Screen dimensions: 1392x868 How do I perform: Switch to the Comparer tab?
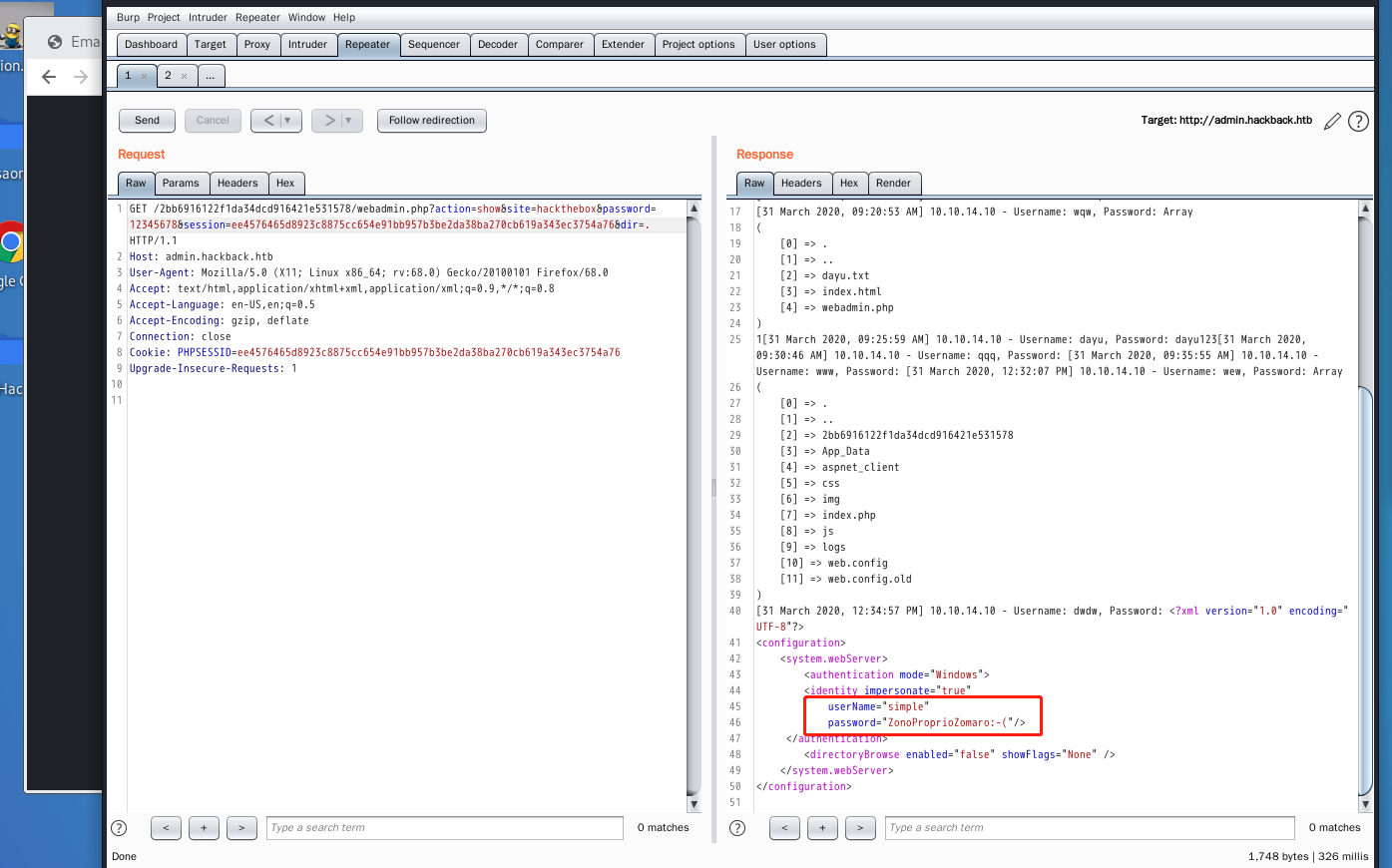(560, 44)
